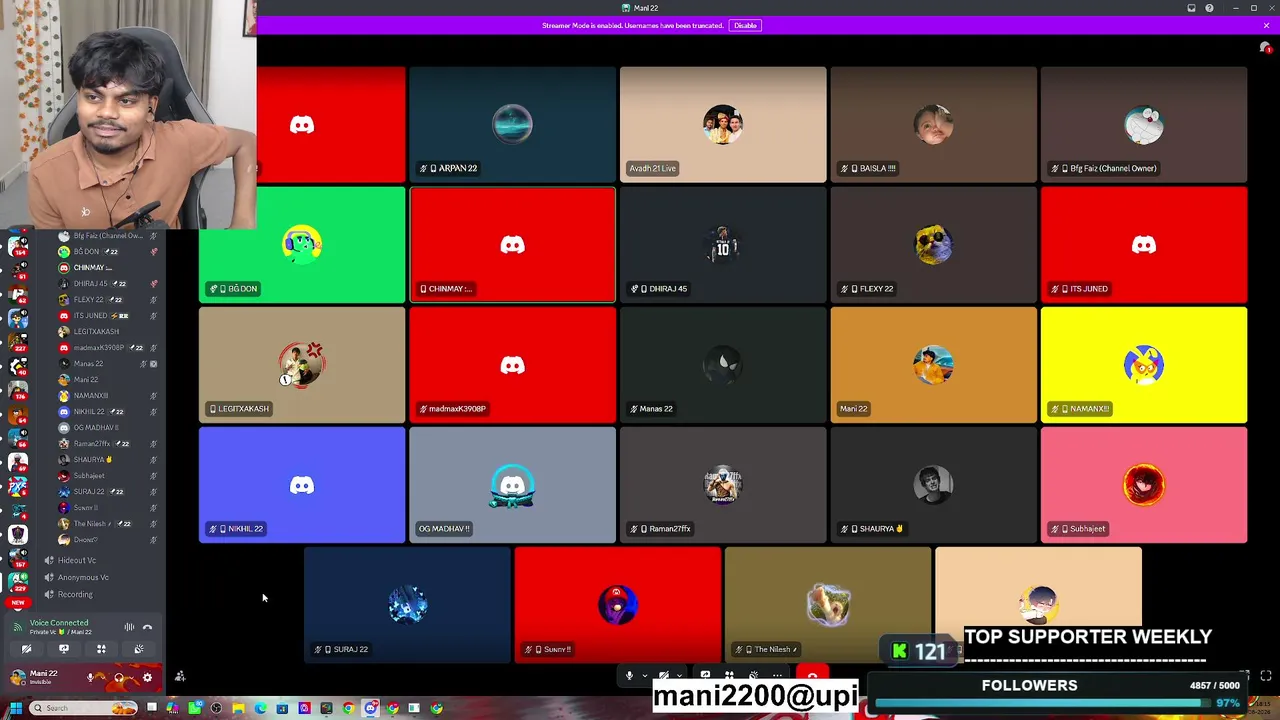Open Microsoft Edge from the taskbar
Viewport: 1280px width, 720px height.
[x=260, y=708]
